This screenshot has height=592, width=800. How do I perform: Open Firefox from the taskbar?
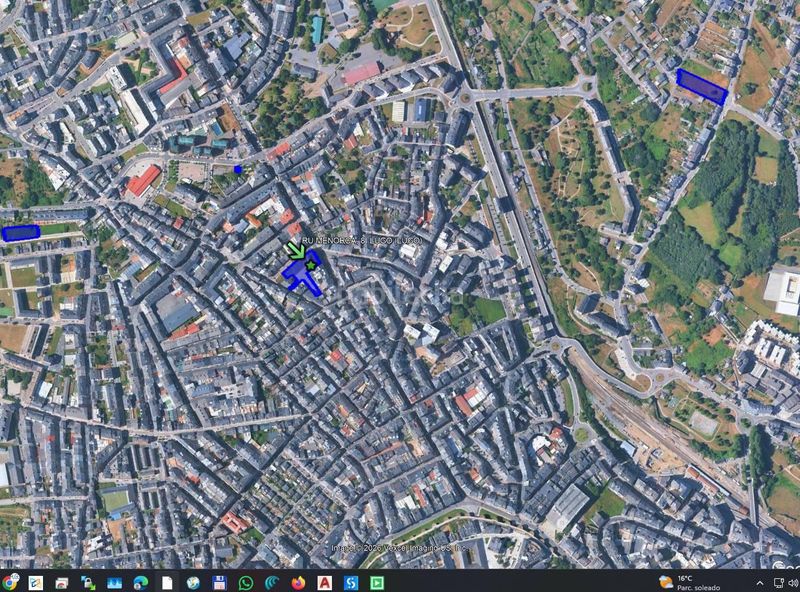pos(298,582)
